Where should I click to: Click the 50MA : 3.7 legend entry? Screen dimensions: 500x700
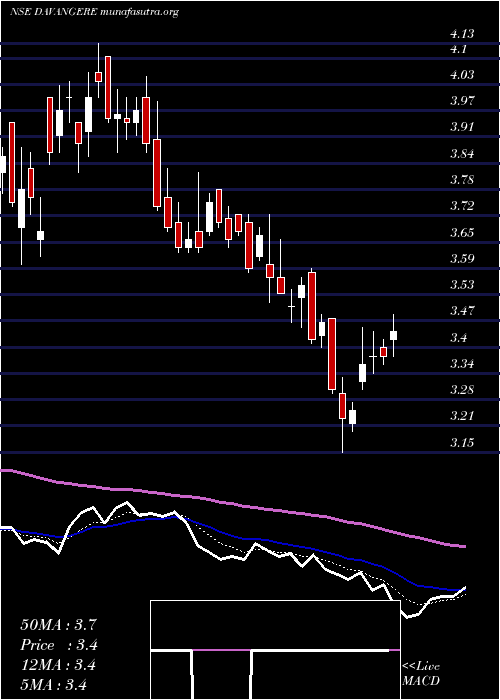58,625
